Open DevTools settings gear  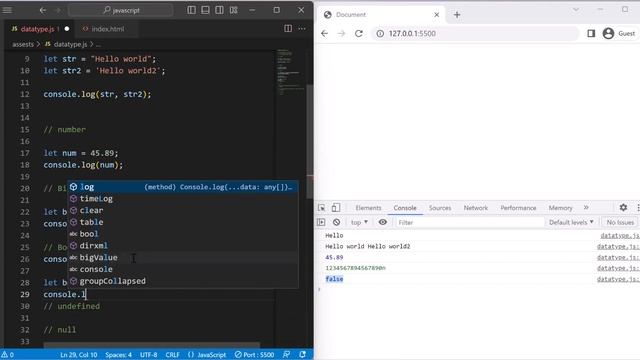click(623, 207)
